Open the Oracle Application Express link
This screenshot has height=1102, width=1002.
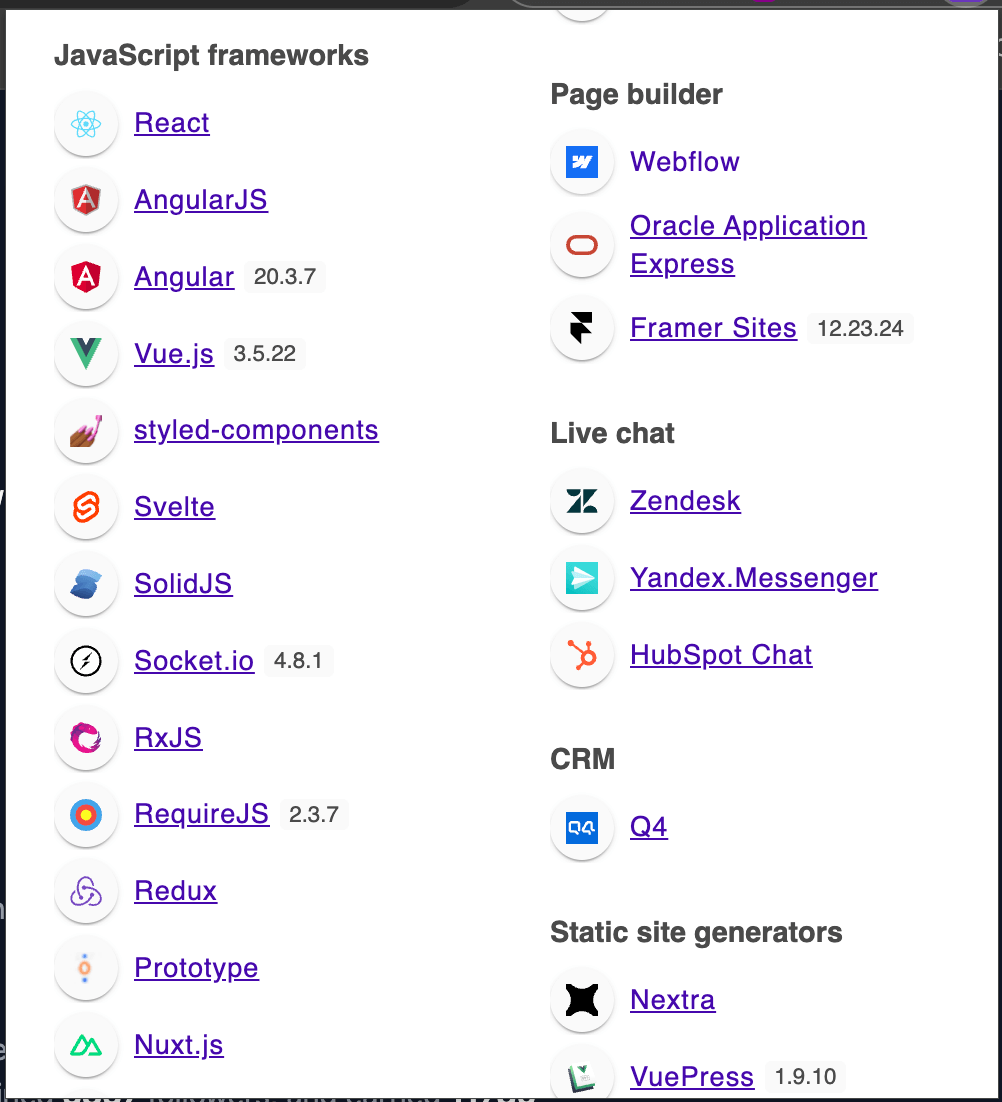pyautogui.click(x=747, y=227)
